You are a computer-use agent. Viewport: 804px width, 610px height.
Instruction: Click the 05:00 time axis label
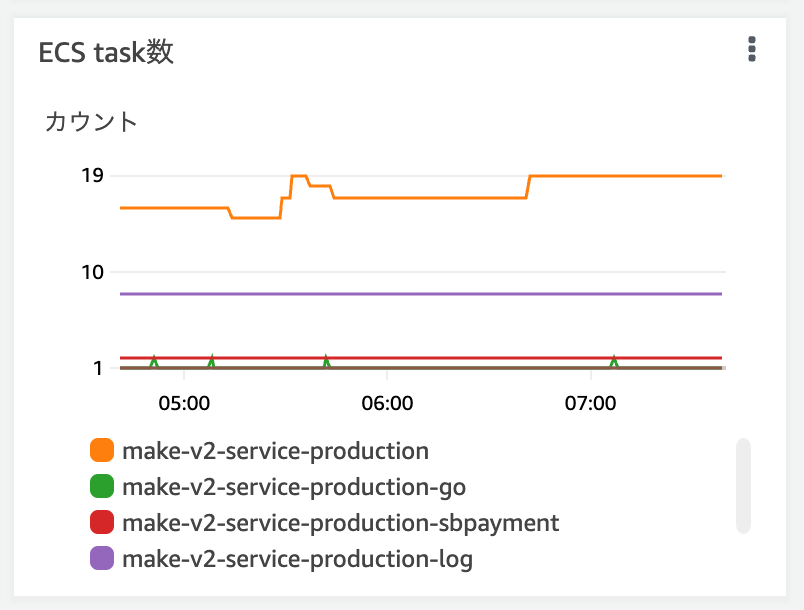point(185,405)
